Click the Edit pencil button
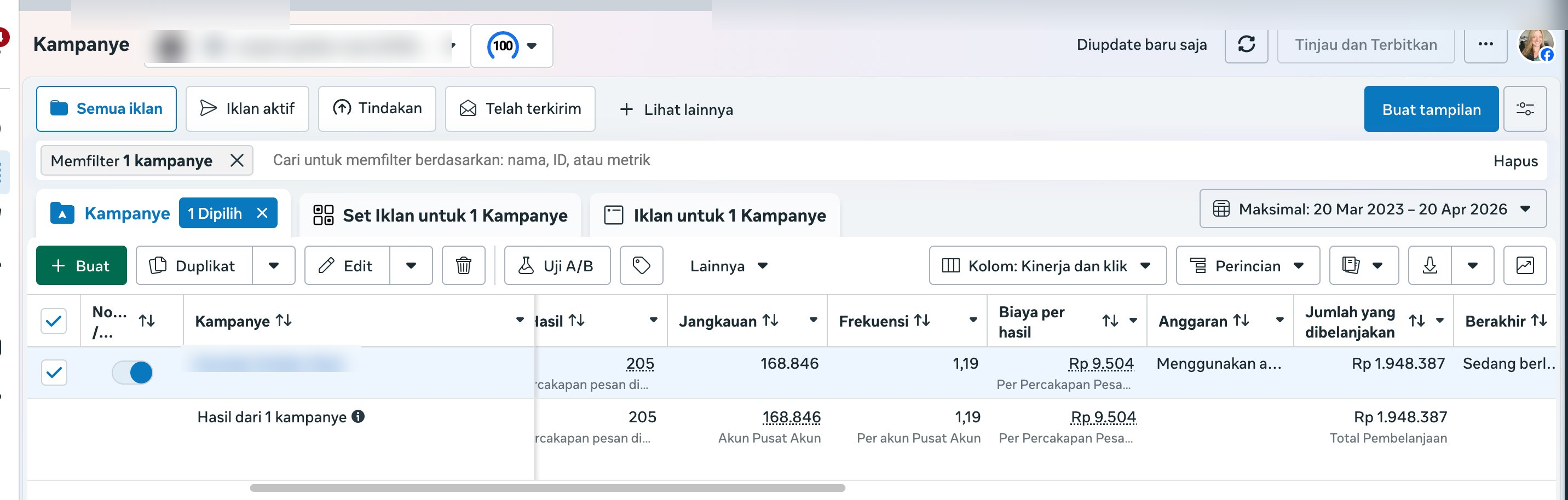1568x500 pixels. point(347,265)
